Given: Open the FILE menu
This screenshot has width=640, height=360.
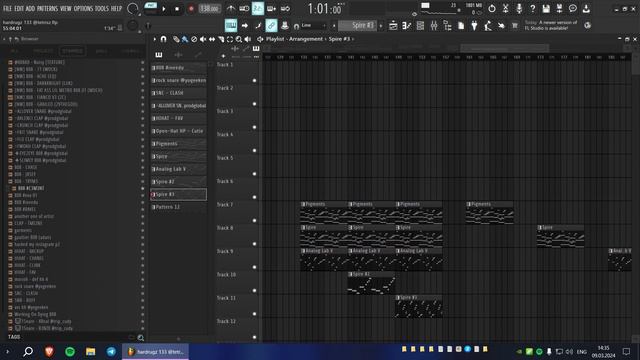Looking at the screenshot, I should click(7, 8).
